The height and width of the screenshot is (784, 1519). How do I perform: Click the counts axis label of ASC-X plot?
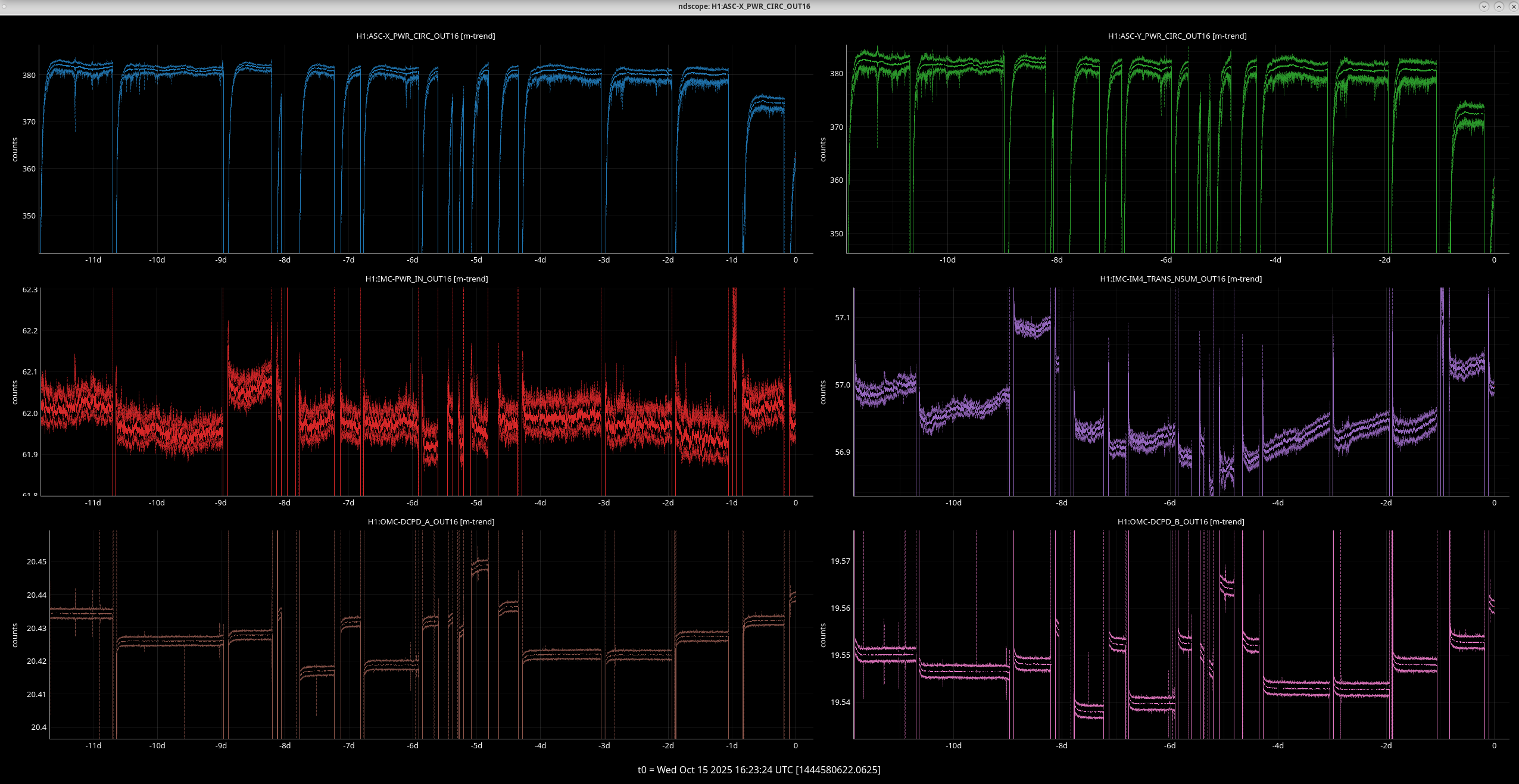pos(15,149)
